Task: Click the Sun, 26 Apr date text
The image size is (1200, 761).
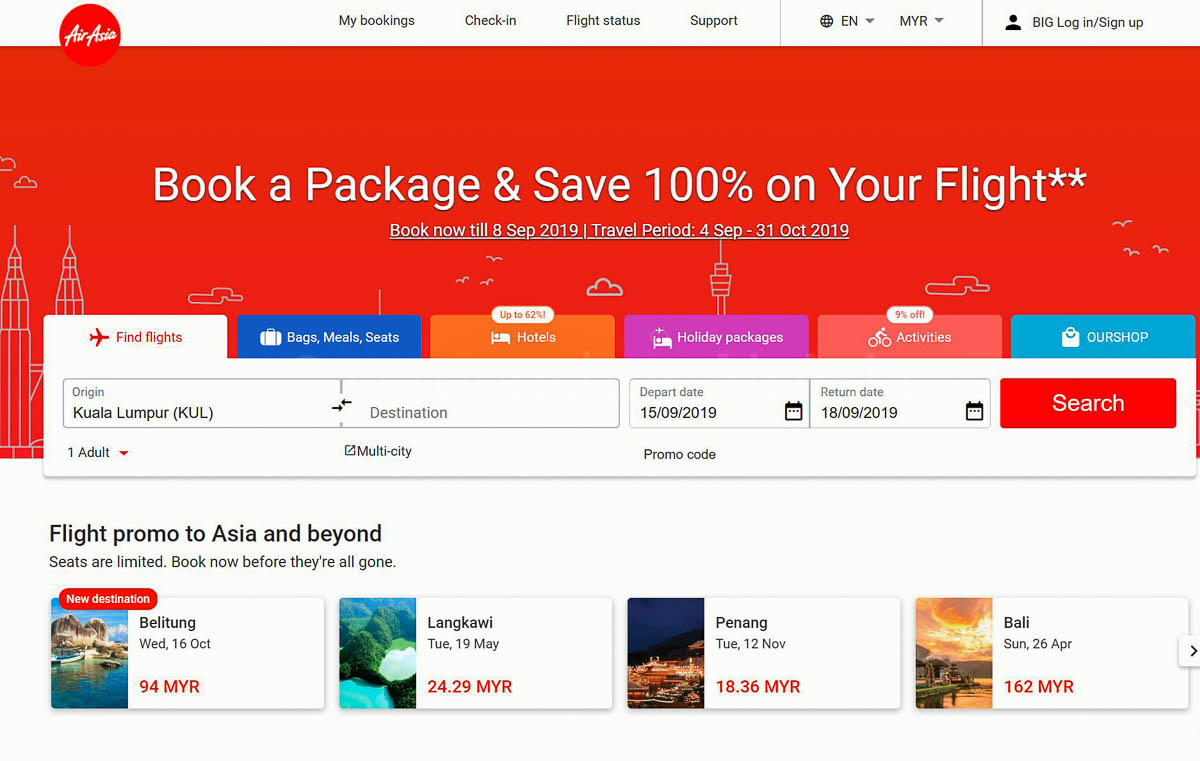Action: [x=1038, y=644]
